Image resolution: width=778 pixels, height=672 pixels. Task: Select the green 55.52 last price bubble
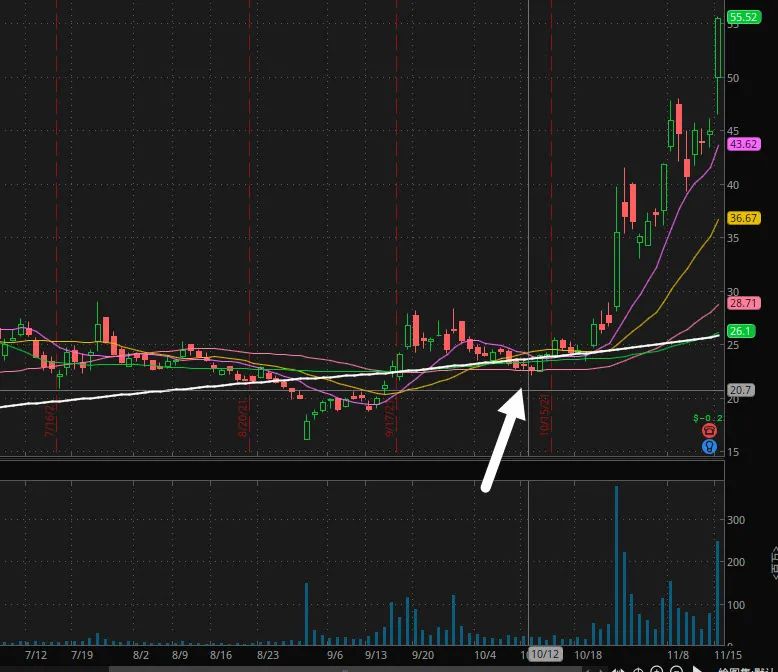pyautogui.click(x=743, y=17)
